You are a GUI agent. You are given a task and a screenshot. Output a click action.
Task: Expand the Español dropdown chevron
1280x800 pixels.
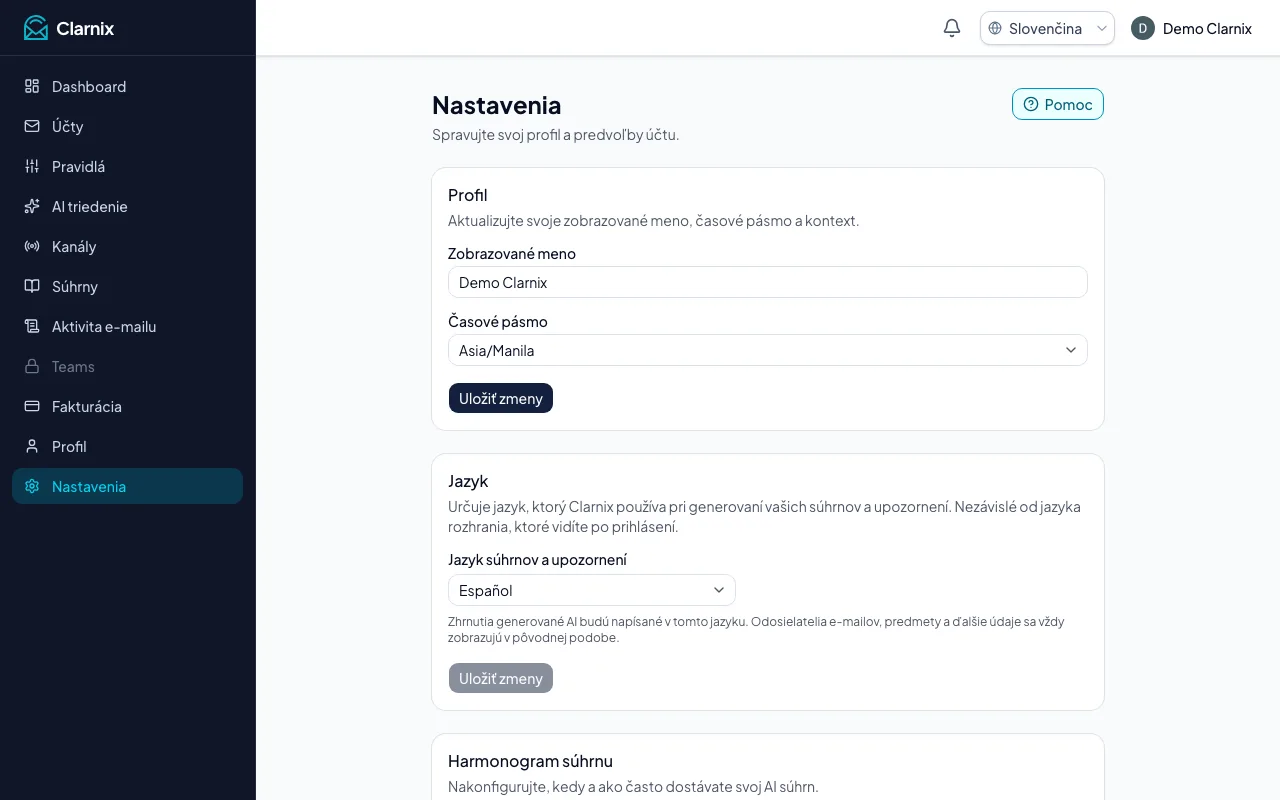click(x=719, y=590)
